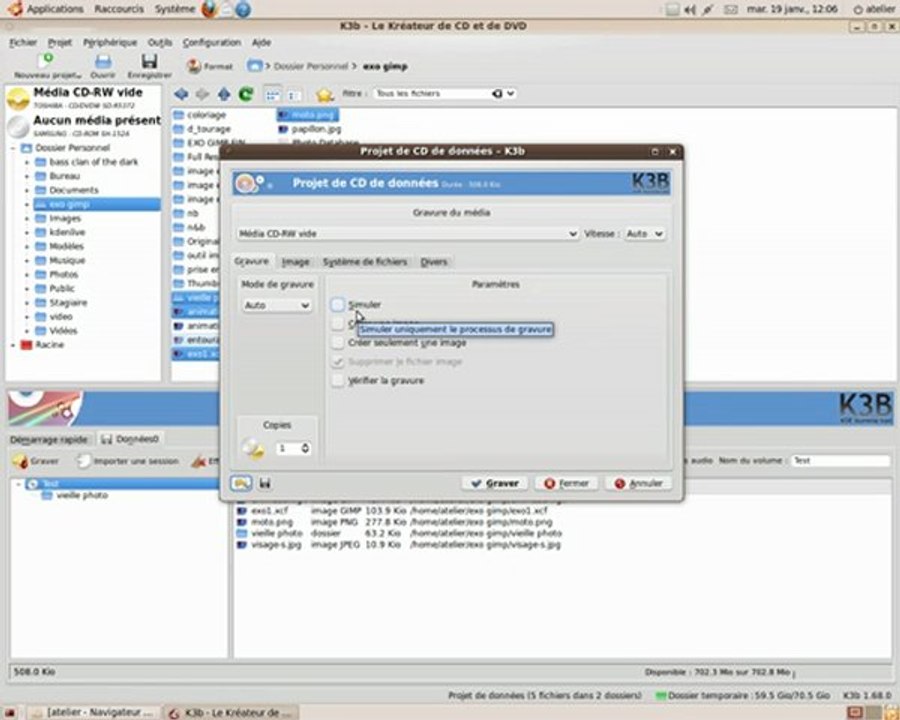Click the greyed forward arrow icon
Screen dimensions: 900x720
(202, 94)
